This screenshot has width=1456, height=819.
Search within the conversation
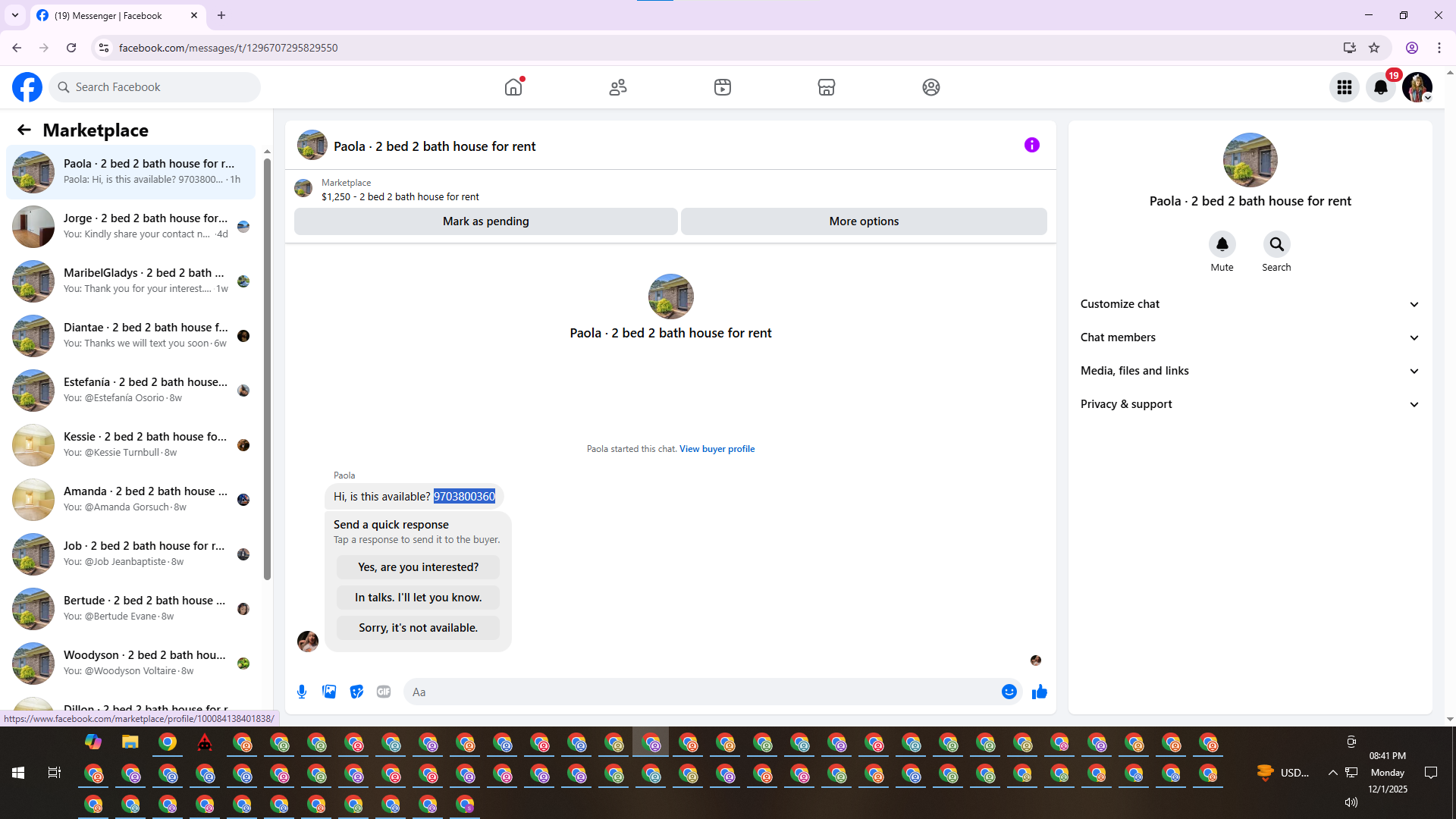pos(1277,244)
